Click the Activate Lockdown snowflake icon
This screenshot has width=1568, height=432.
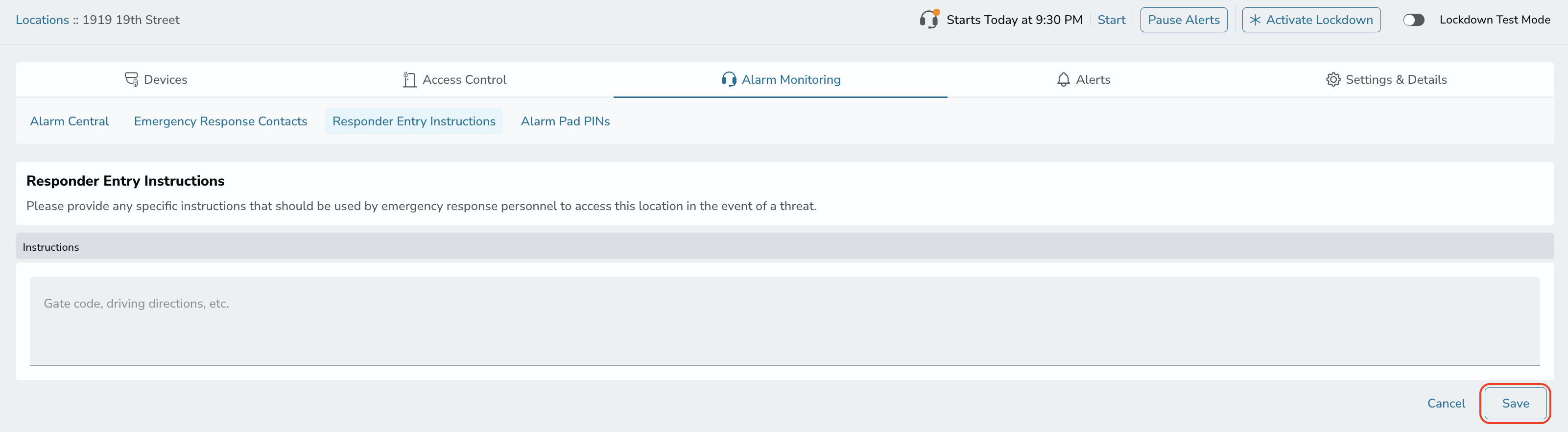tap(1255, 20)
